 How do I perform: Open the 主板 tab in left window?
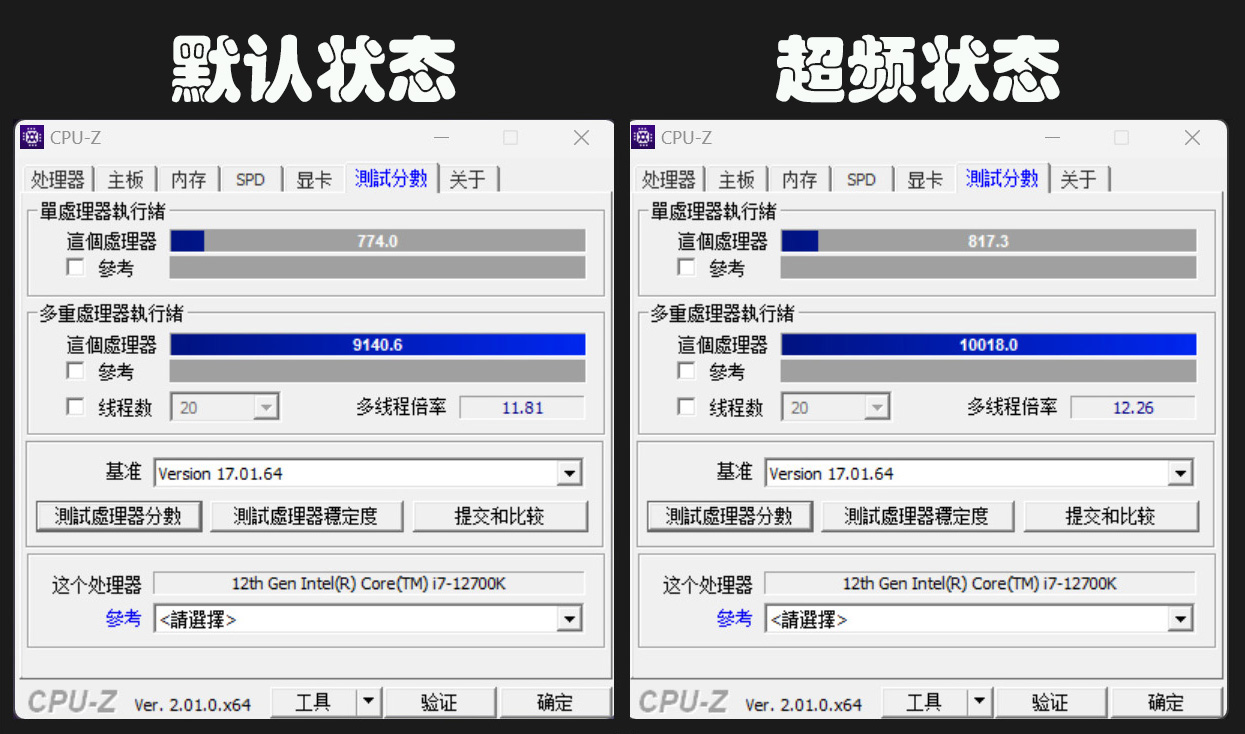click(126, 180)
